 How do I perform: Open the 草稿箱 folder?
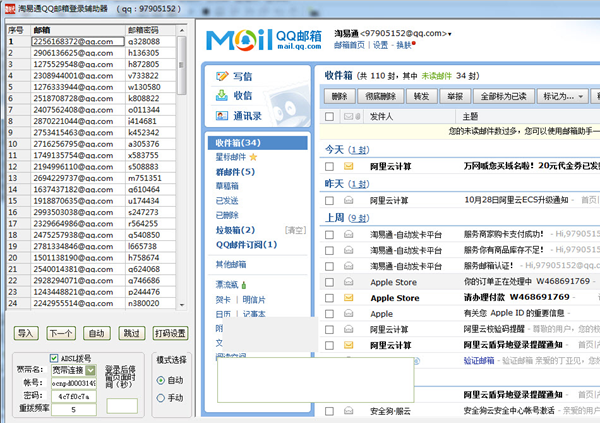[x=227, y=186]
